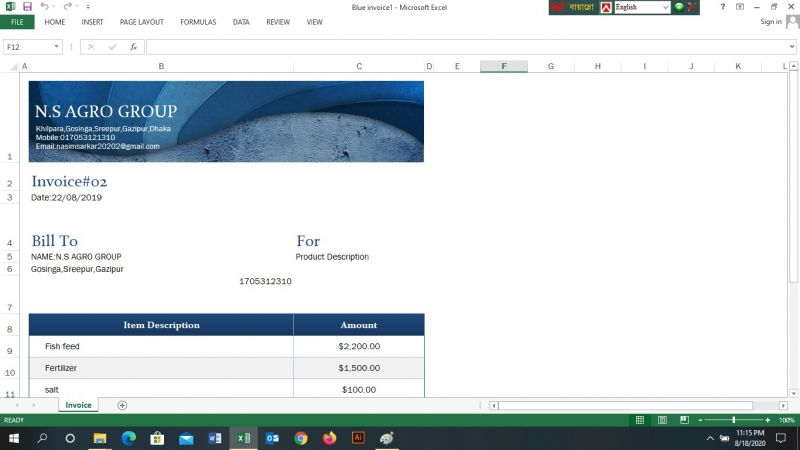Click the Undo arrow icon
This screenshot has width=800, height=450.
click(44, 7)
